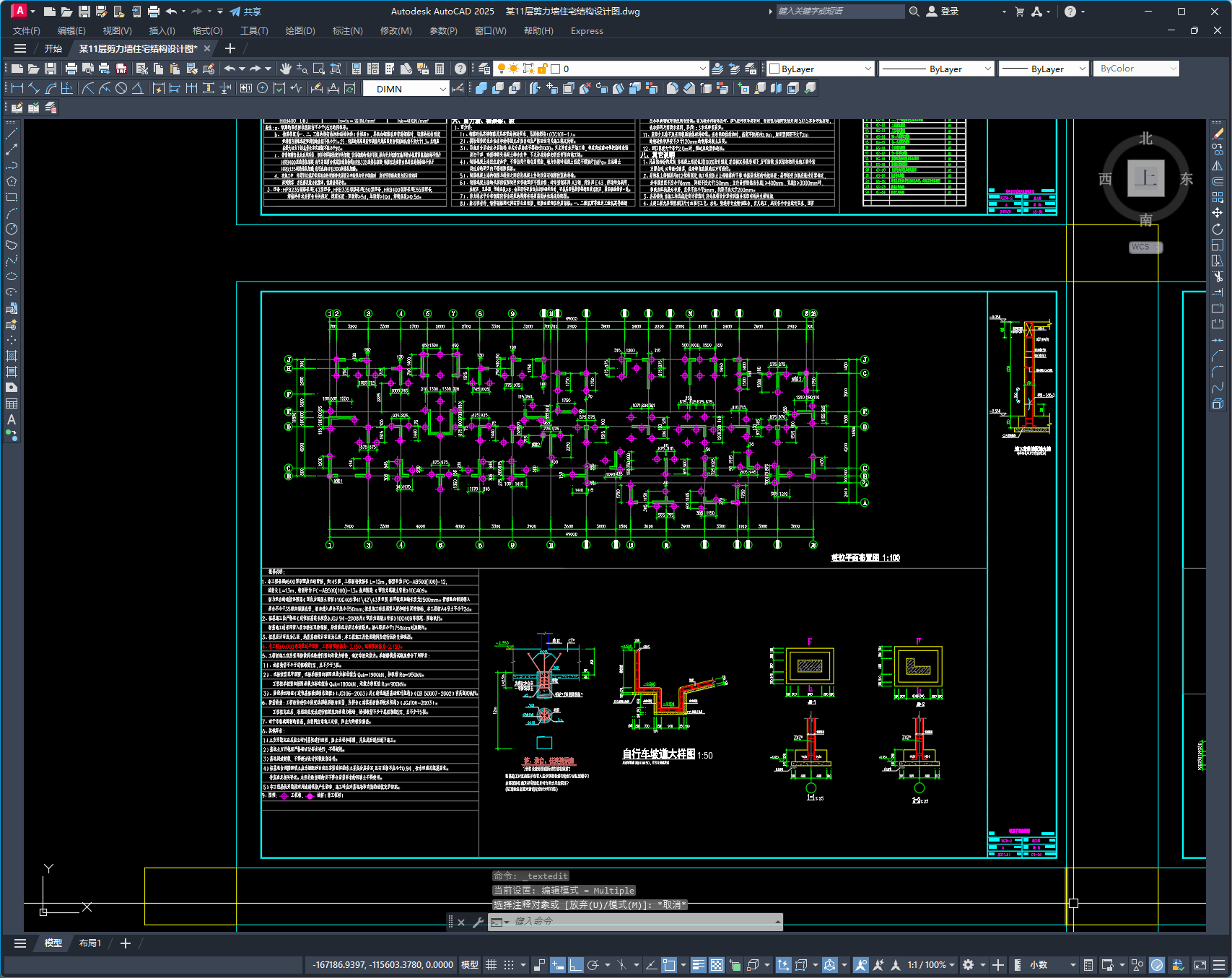This screenshot has height=978, width=1232.
Task: Switch to the 布局1 layout tab
Action: pos(90,943)
